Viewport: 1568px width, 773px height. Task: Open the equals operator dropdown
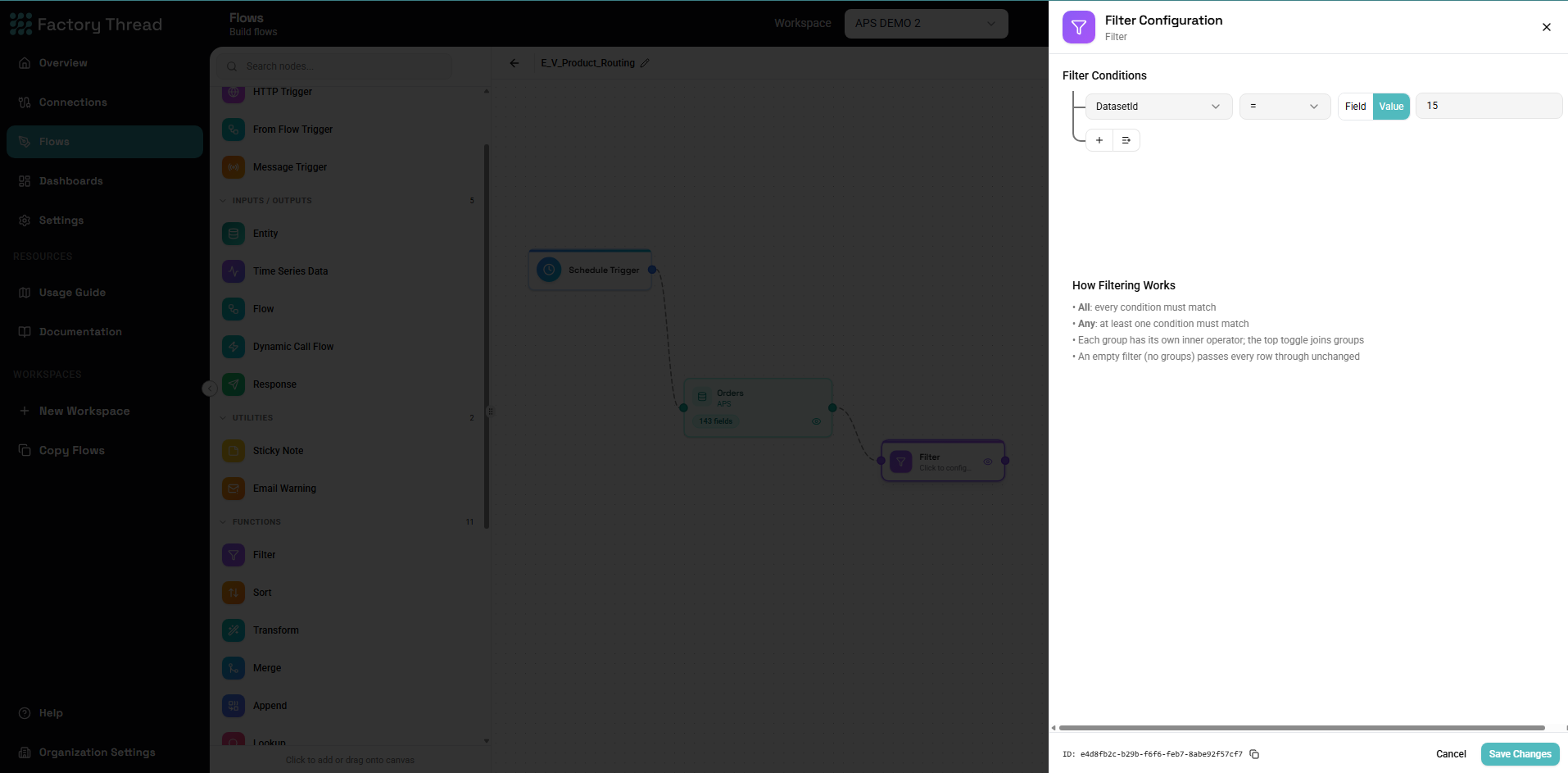point(1285,107)
